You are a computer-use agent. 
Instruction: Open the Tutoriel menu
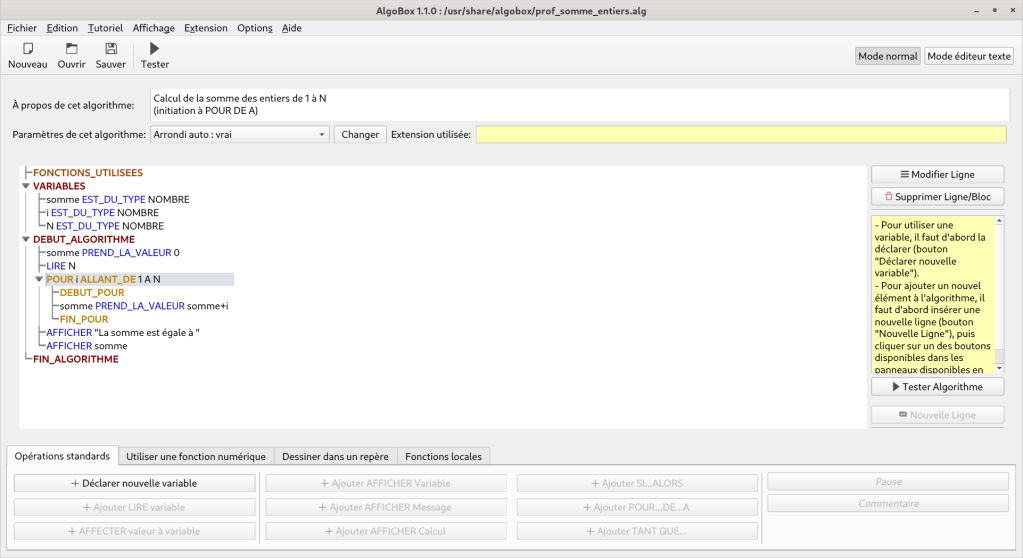[105, 28]
